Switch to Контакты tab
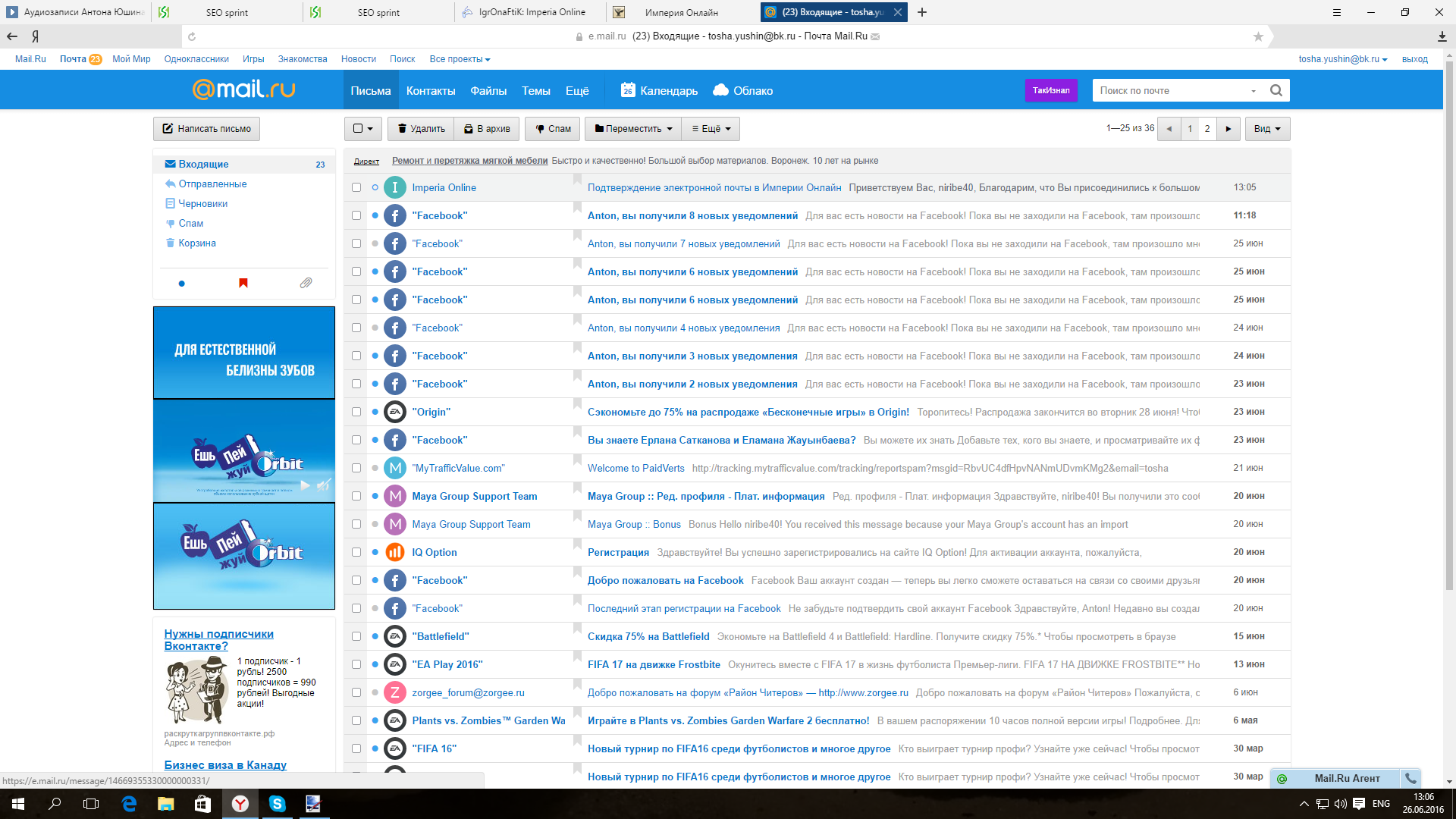This screenshot has width=1456, height=819. point(431,90)
